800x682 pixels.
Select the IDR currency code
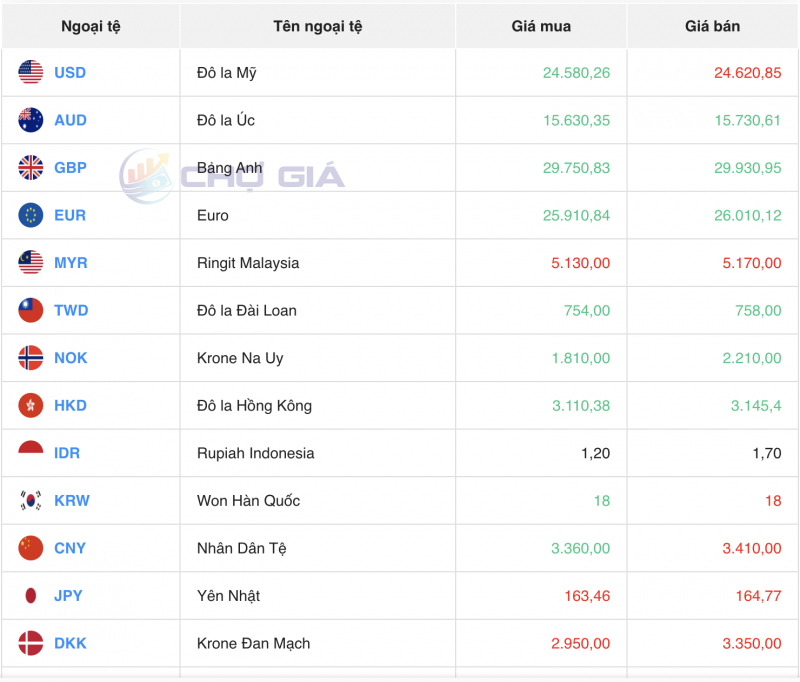coord(68,453)
